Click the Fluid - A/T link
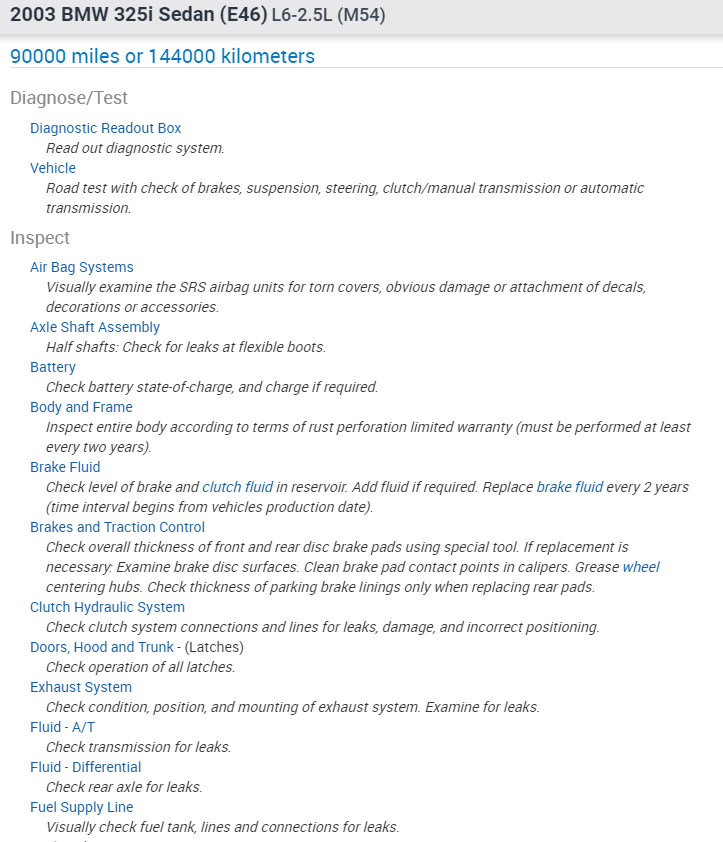723x842 pixels. tap(62, 727)
